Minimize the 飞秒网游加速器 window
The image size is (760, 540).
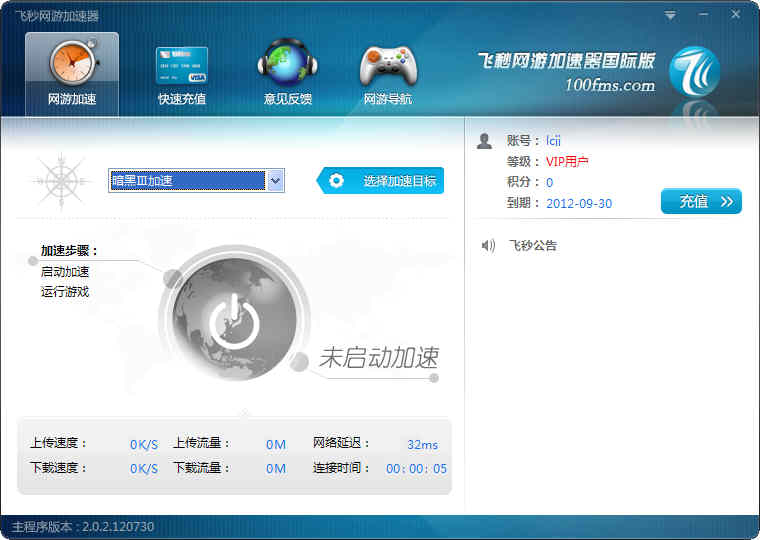[703, 15]
